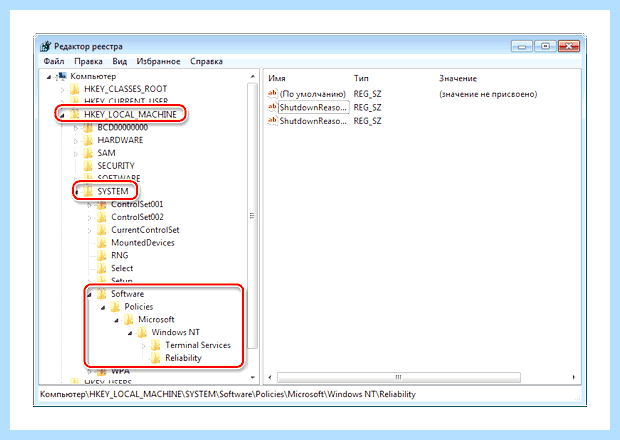This screenshot has width=620, height=440.
Task: Click the folder icon of HKEY_LOCAL_MACHINE
Action: tap(75, 114)
